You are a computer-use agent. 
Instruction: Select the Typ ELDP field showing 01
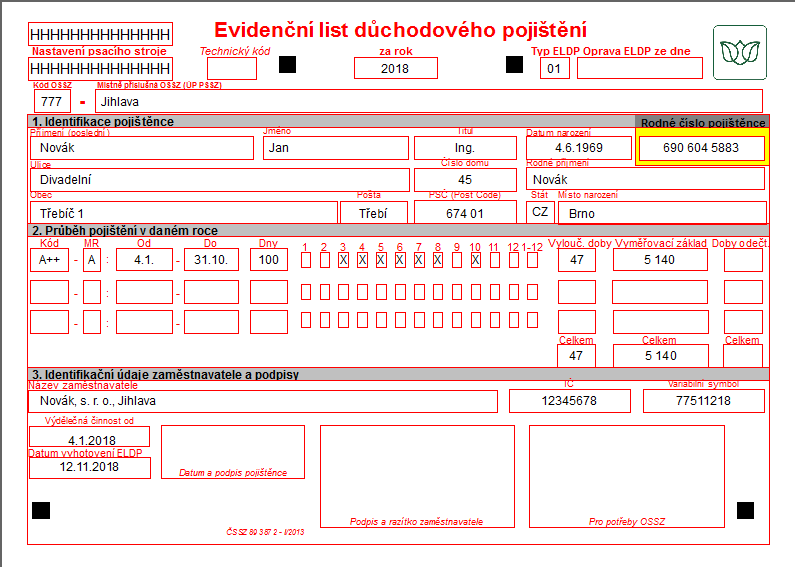[555, 68]
